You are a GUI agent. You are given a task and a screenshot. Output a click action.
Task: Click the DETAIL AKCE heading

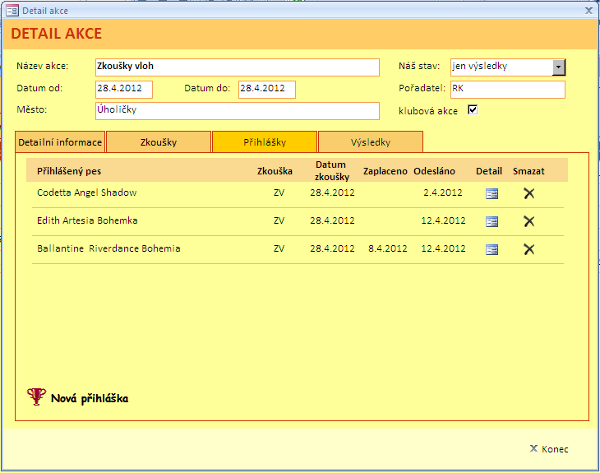(x=56, y=34)
